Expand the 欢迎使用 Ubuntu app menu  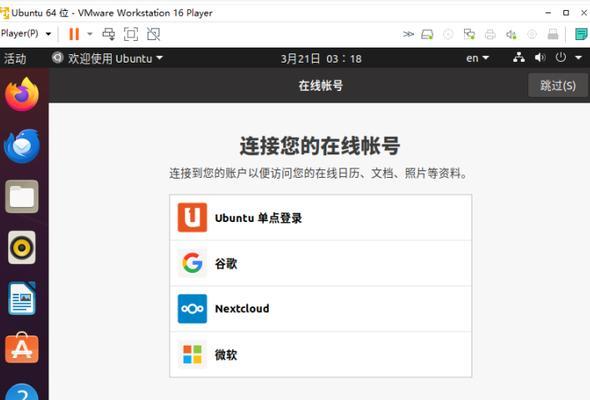[107, 58]
